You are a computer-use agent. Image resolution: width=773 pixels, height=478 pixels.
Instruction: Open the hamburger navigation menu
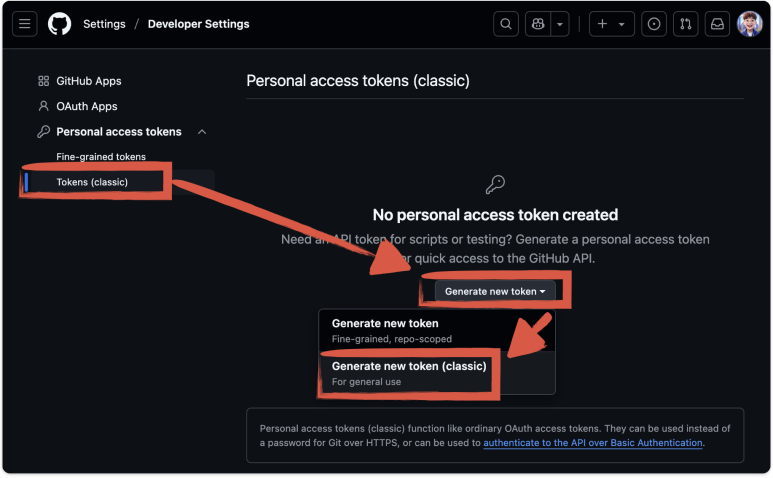click(x=25, y=24)
